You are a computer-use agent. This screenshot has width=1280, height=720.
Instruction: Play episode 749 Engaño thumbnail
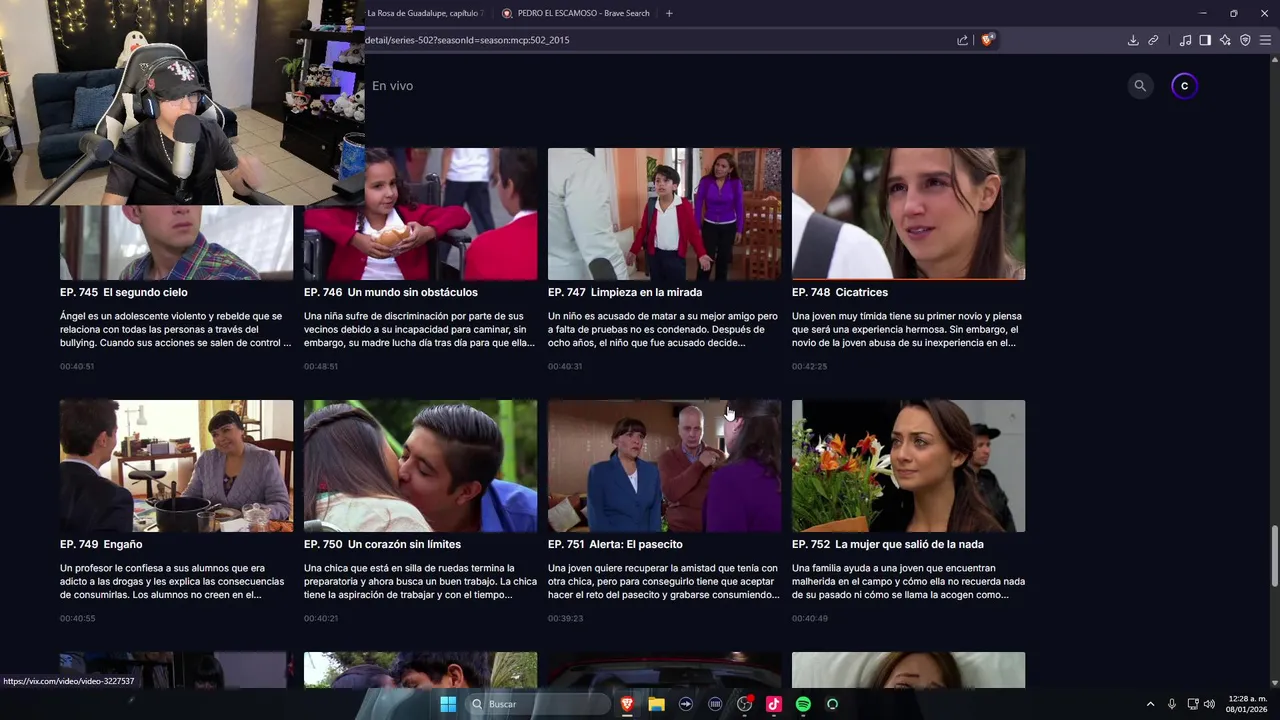pos(176,466)
